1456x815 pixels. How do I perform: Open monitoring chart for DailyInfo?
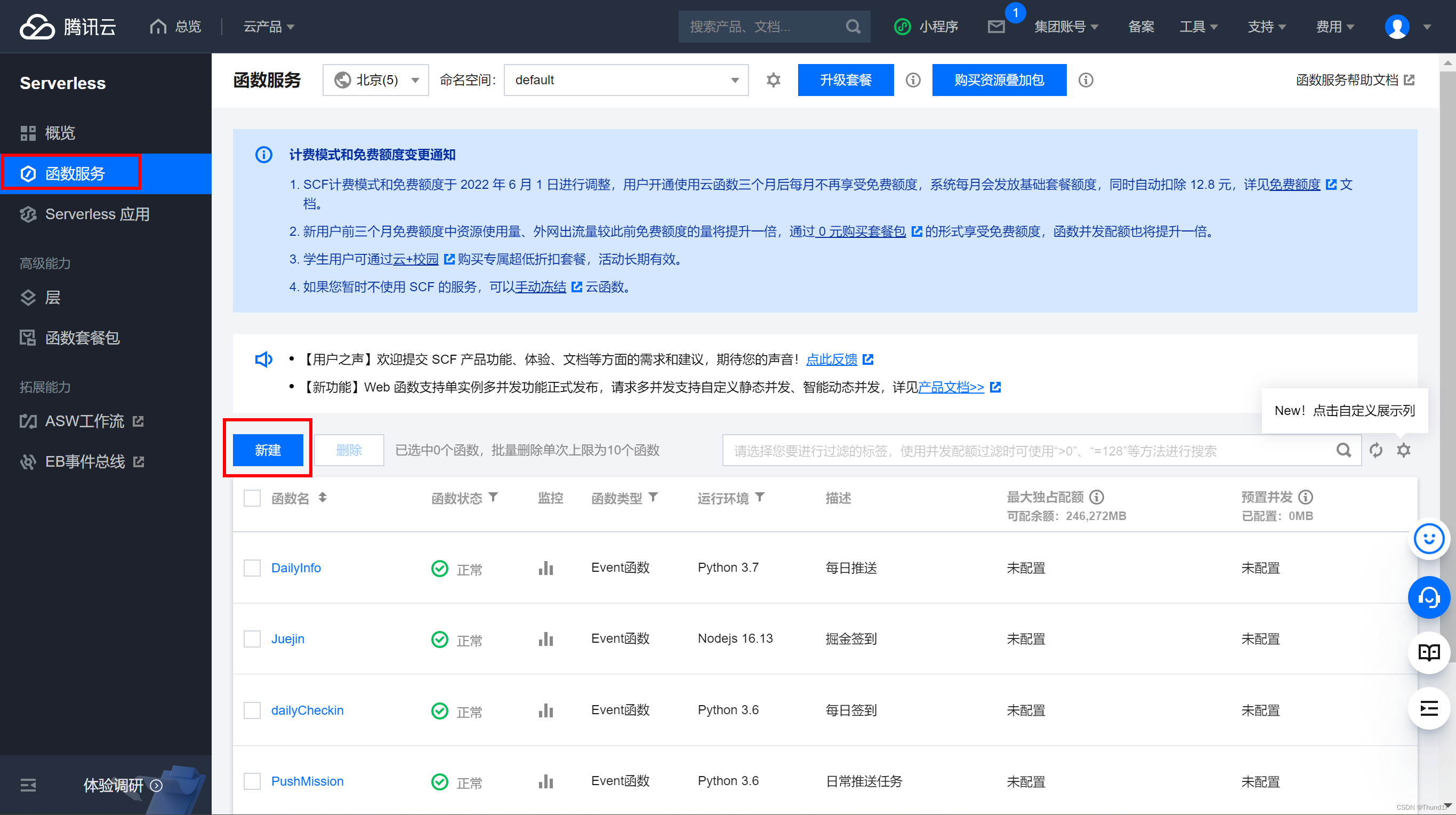pyautogui.click(x=545, y=568)
